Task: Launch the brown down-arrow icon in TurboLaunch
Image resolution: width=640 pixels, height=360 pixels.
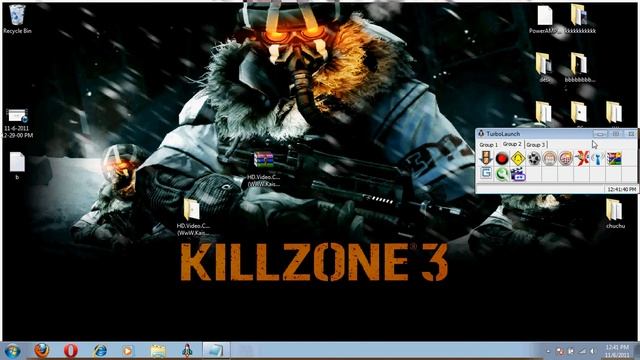Action: (x=486, y=158)
